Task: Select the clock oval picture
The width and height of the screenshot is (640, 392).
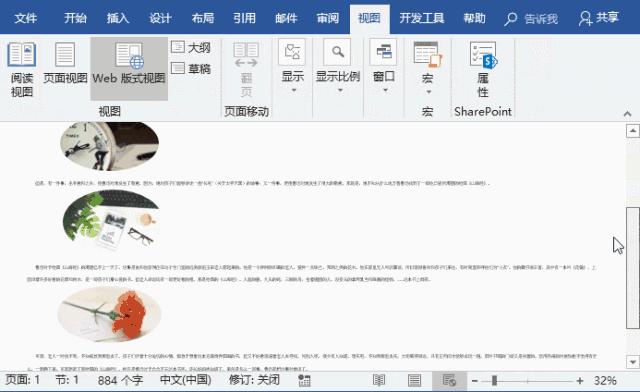Action: (x=109, y=146)
